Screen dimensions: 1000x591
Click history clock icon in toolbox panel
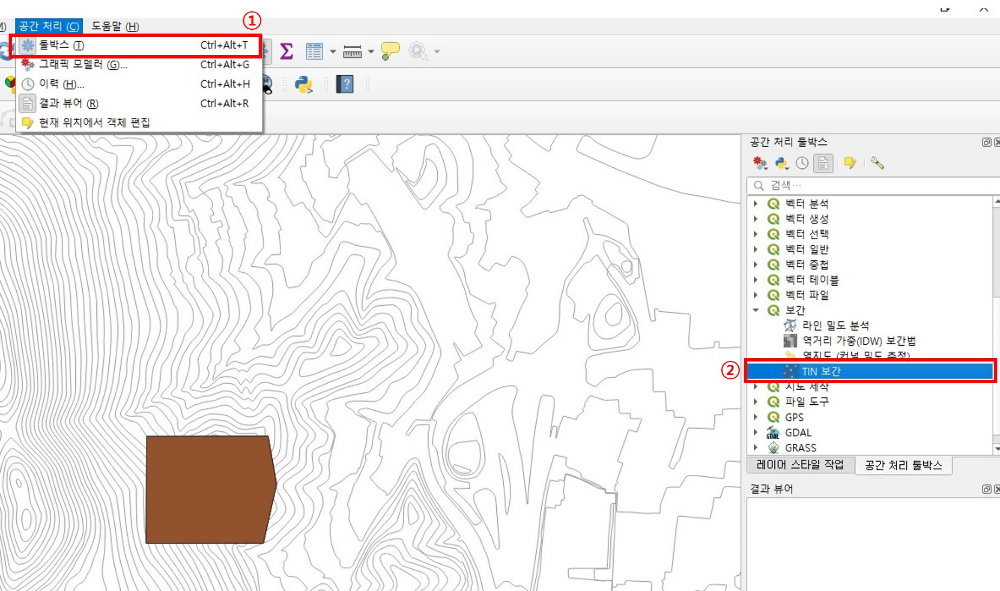click(x=802, y=163)
